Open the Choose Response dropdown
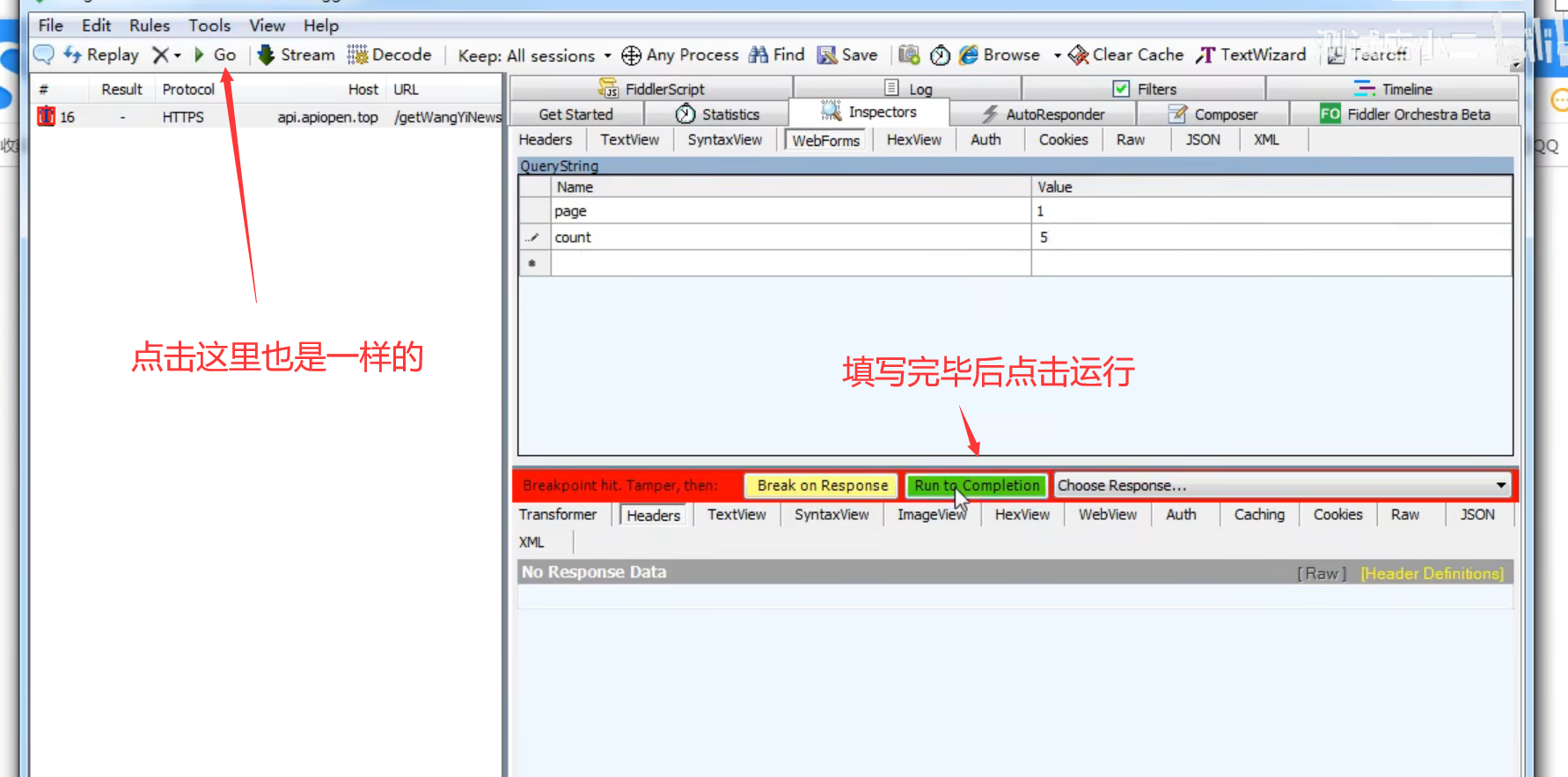 tap(1282, 486)
